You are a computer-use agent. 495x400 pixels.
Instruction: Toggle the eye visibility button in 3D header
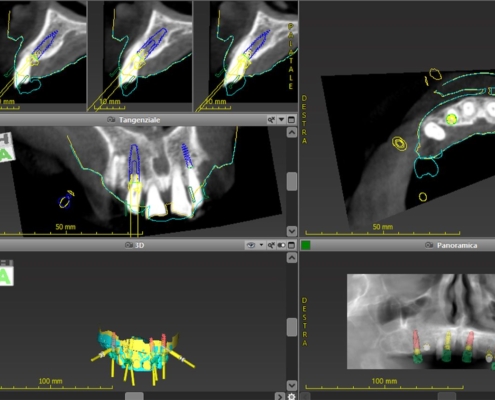(251, 245)
